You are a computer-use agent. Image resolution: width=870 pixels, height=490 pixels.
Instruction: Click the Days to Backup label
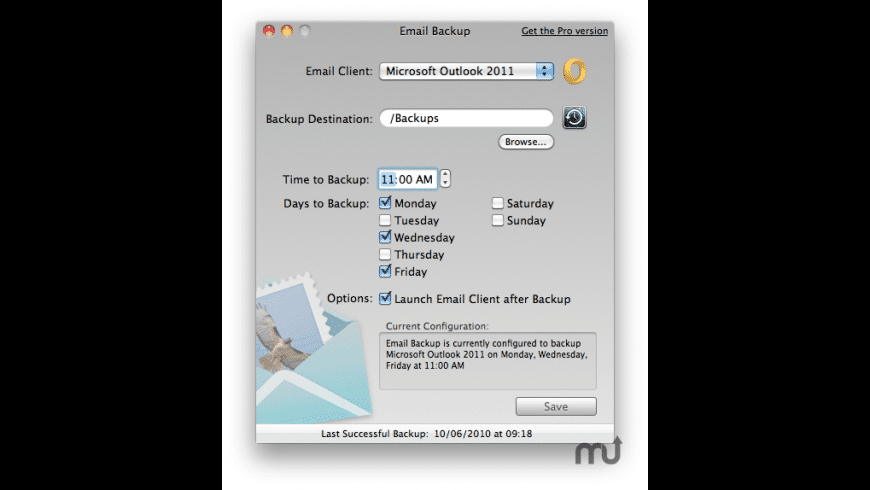click(326, 204)
